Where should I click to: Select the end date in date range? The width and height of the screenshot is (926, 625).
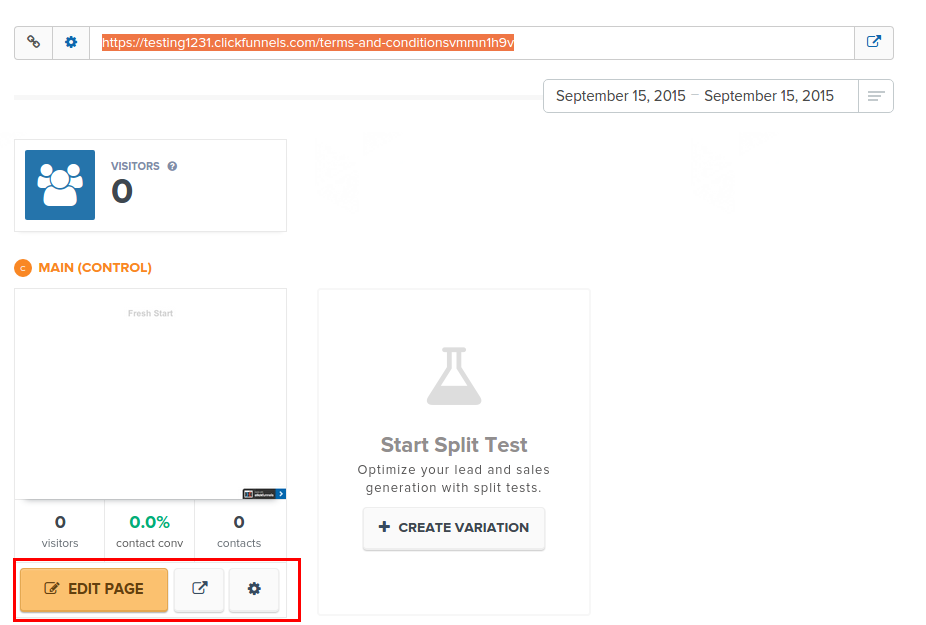(x=768, y=96)
